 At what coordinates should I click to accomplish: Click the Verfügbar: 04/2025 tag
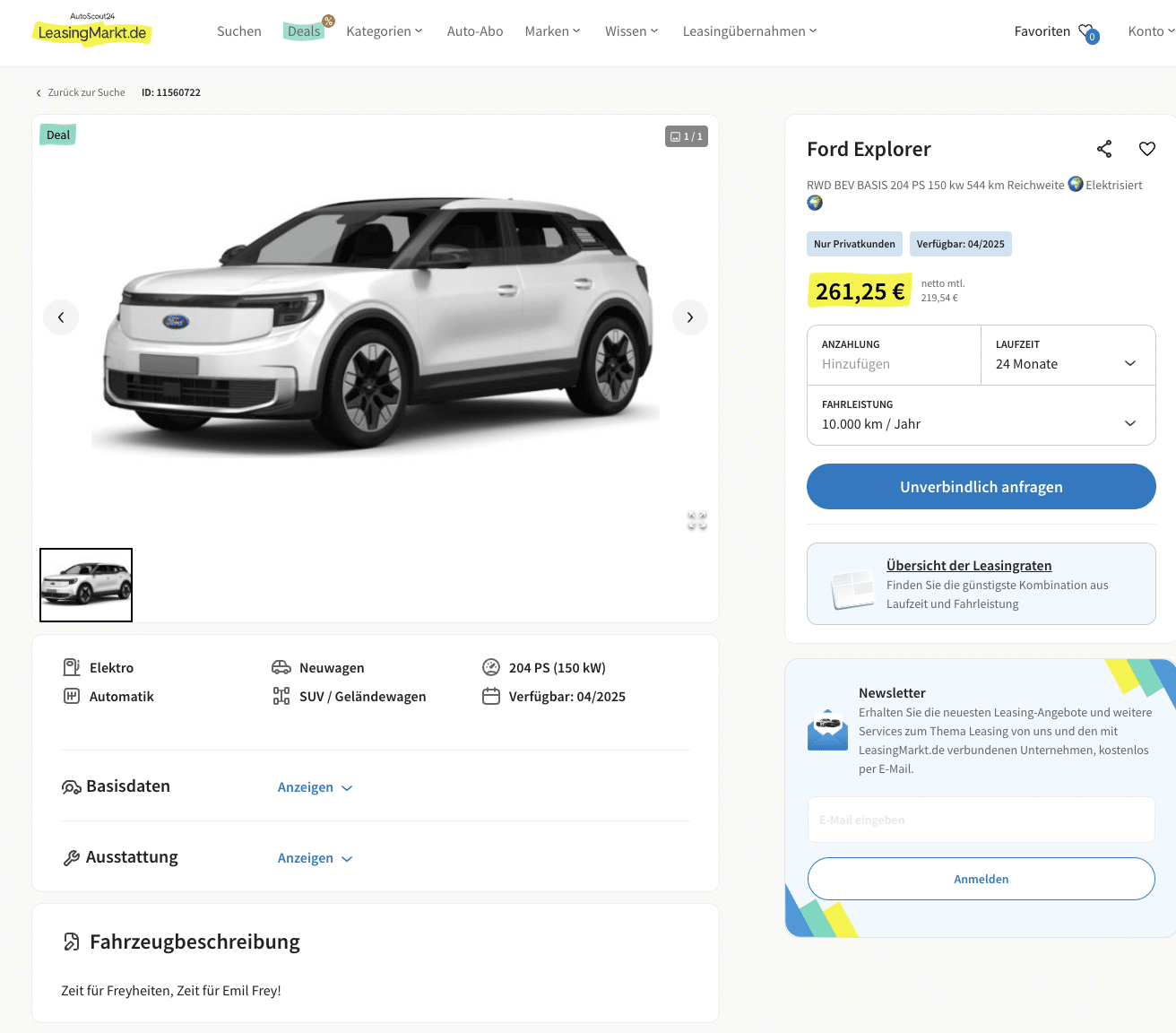(x=961, y=244)
